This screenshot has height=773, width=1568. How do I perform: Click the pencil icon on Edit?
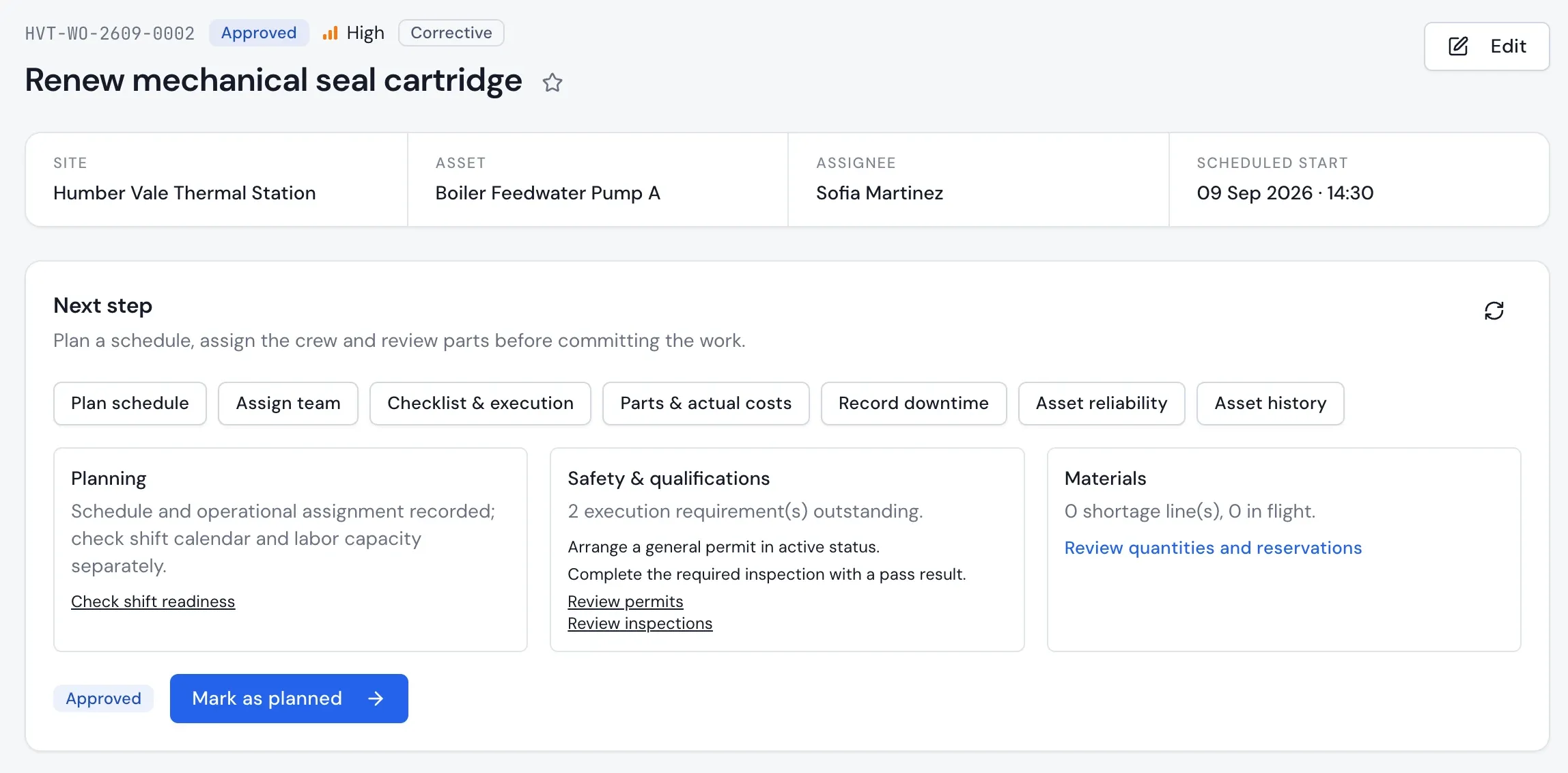(1458, 46)
